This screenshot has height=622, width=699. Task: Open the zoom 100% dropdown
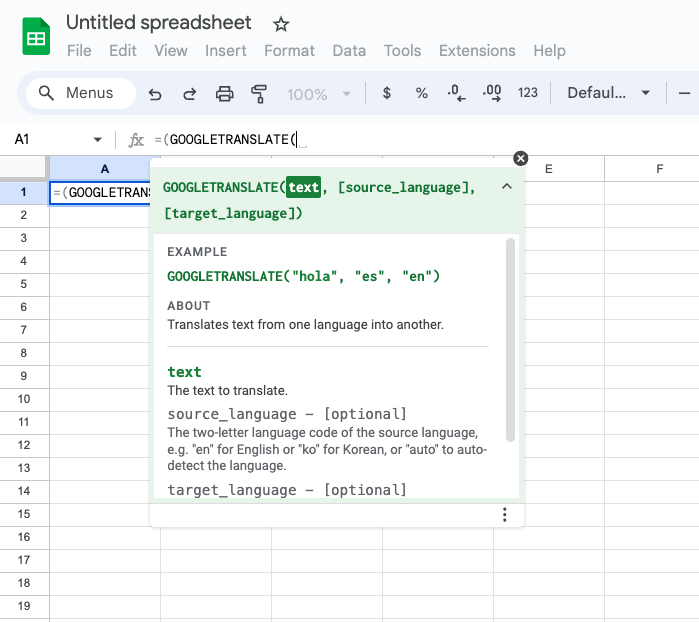(x=319, y=93)
